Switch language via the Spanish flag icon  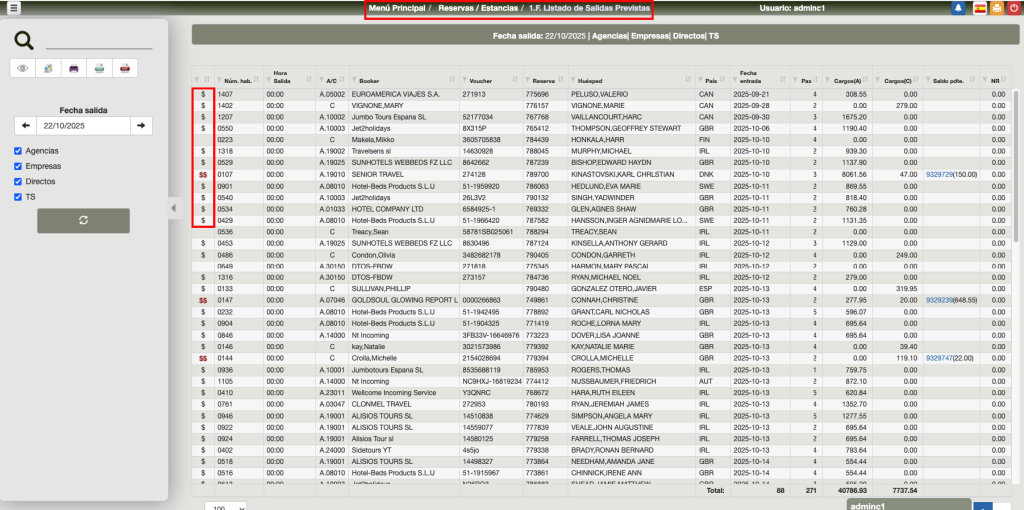point(978,8)
